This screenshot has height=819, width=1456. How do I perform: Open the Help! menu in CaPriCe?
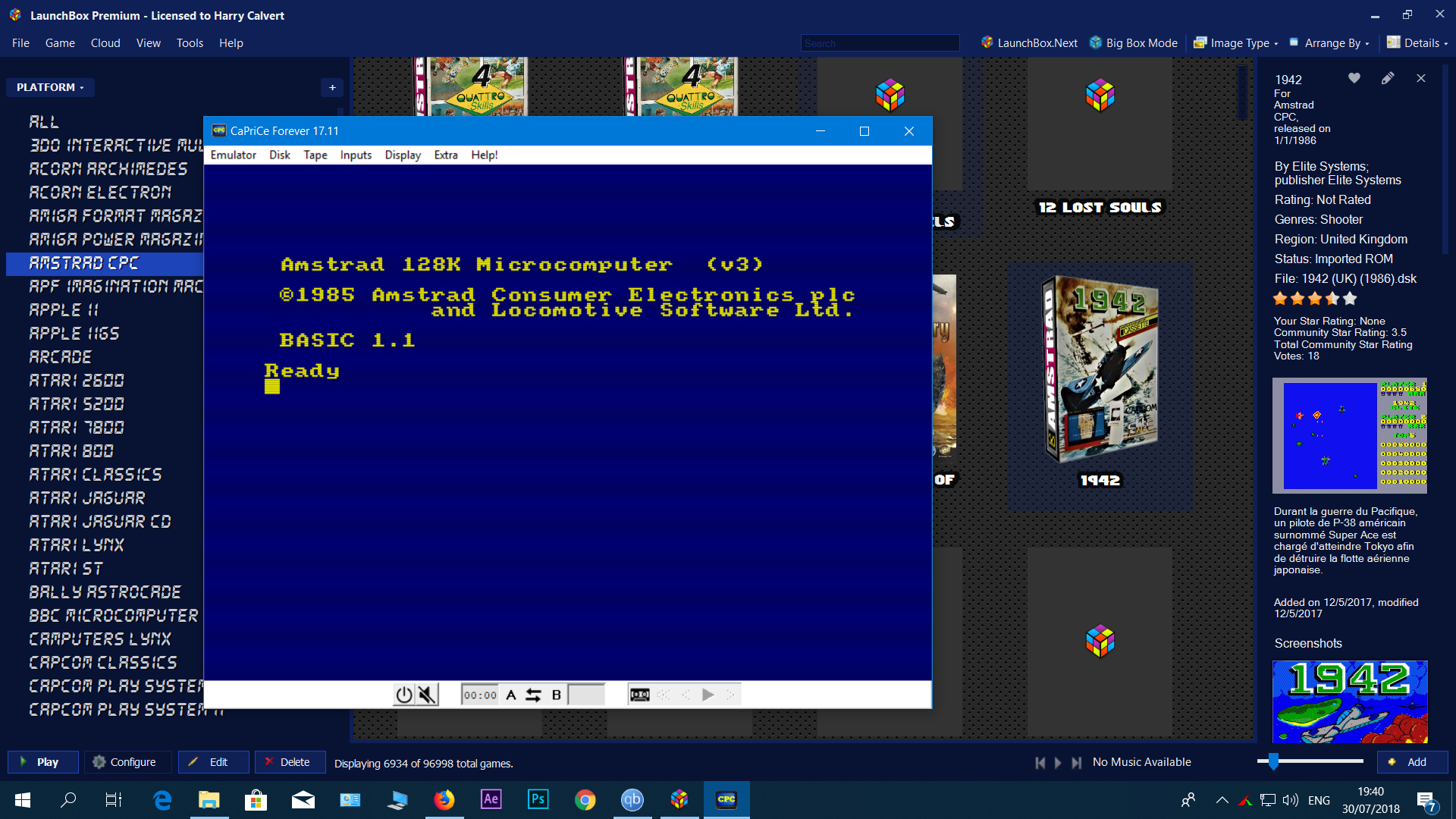485,155
